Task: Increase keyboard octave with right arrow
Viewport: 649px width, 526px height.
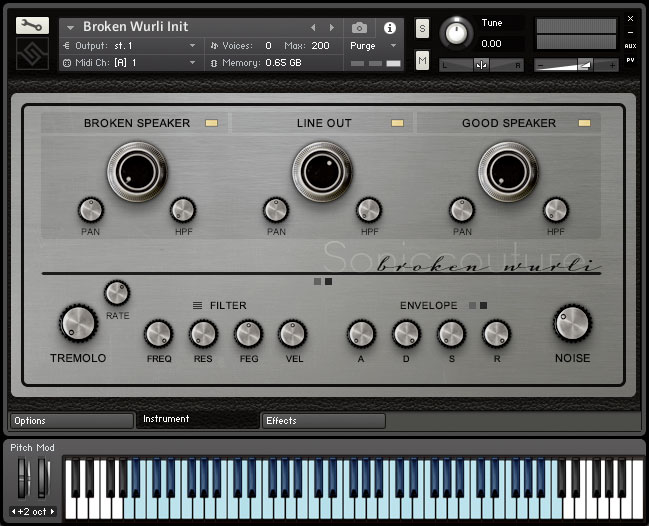Action: coord(52,512)
